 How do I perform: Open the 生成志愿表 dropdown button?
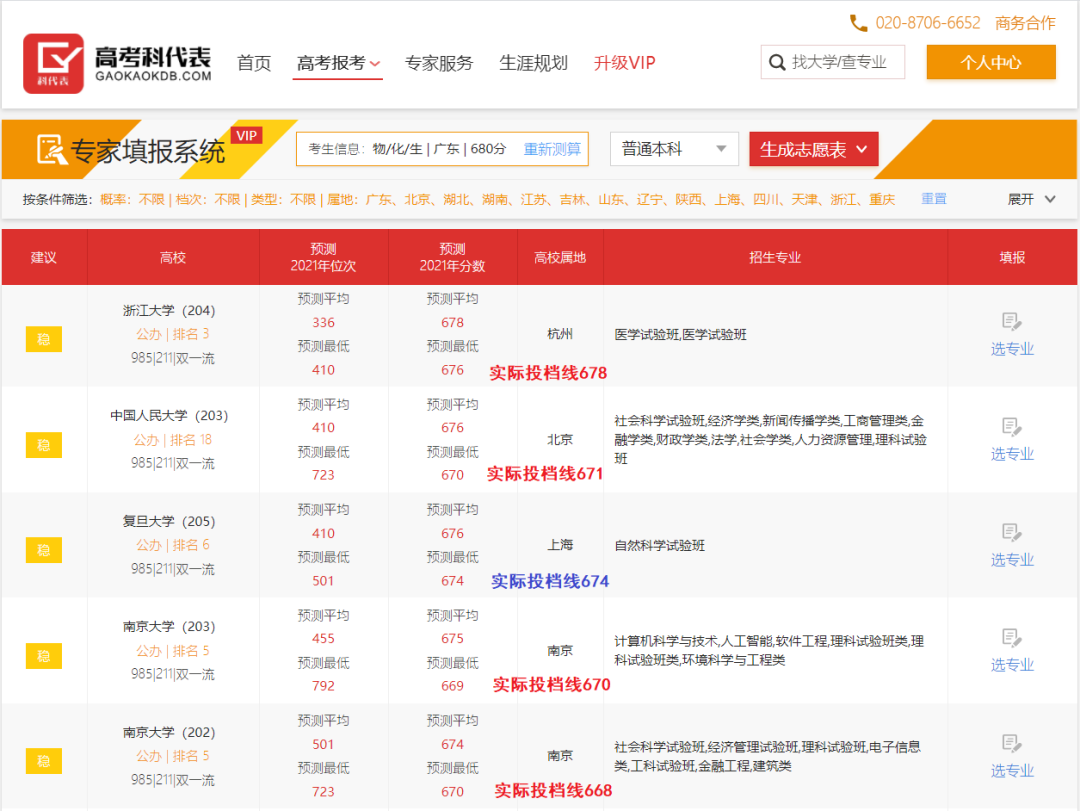point(813,149)
